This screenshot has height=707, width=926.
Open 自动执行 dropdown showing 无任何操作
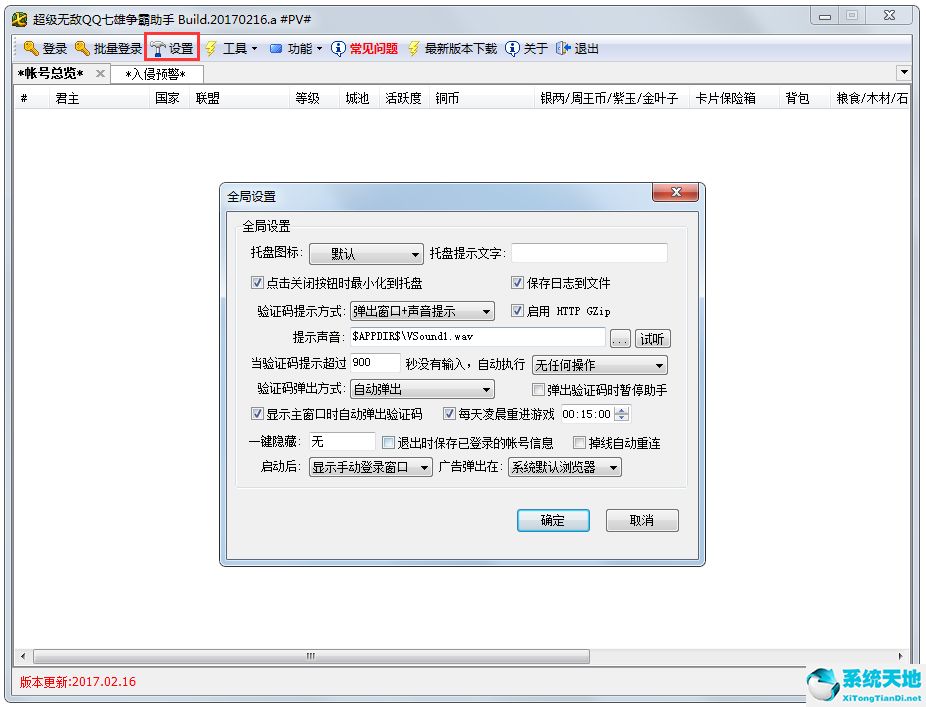tap(599, 365)
